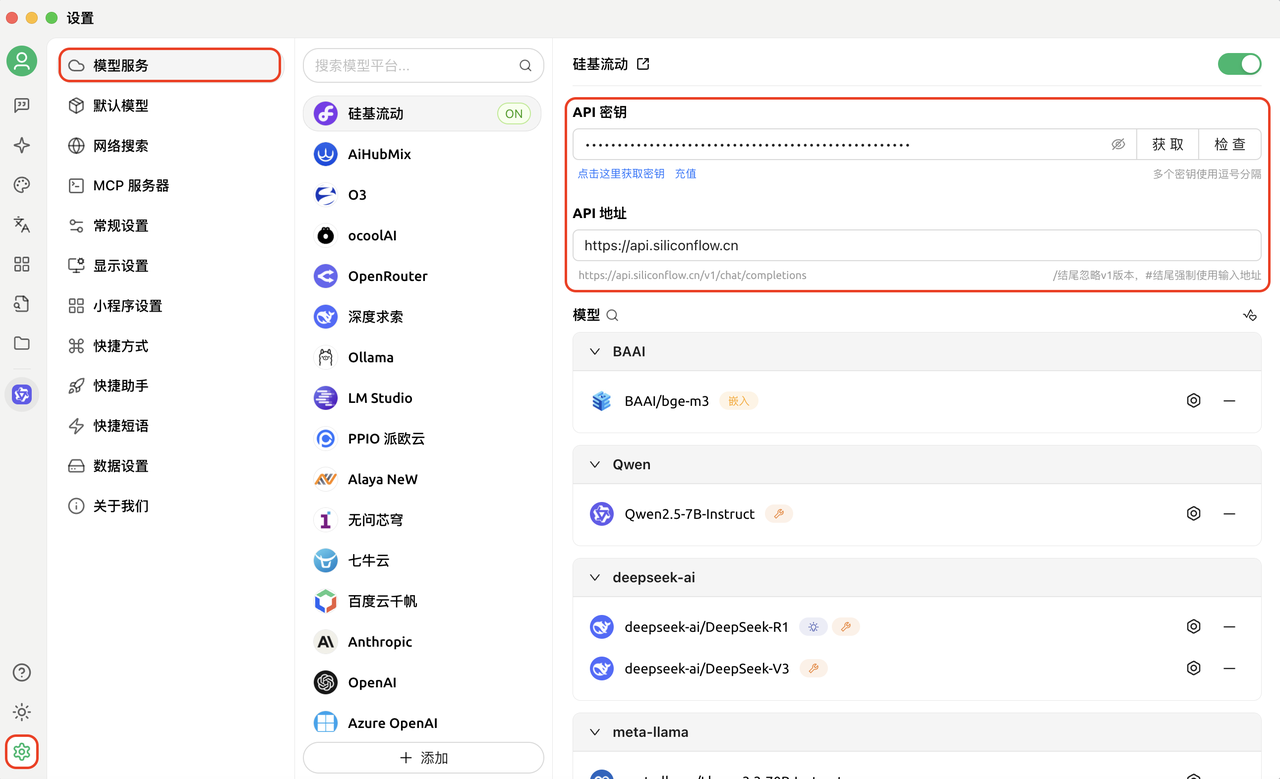Toggle API key visibility eye icon
1280x779 pixels.
click(x=1118, y=145)
